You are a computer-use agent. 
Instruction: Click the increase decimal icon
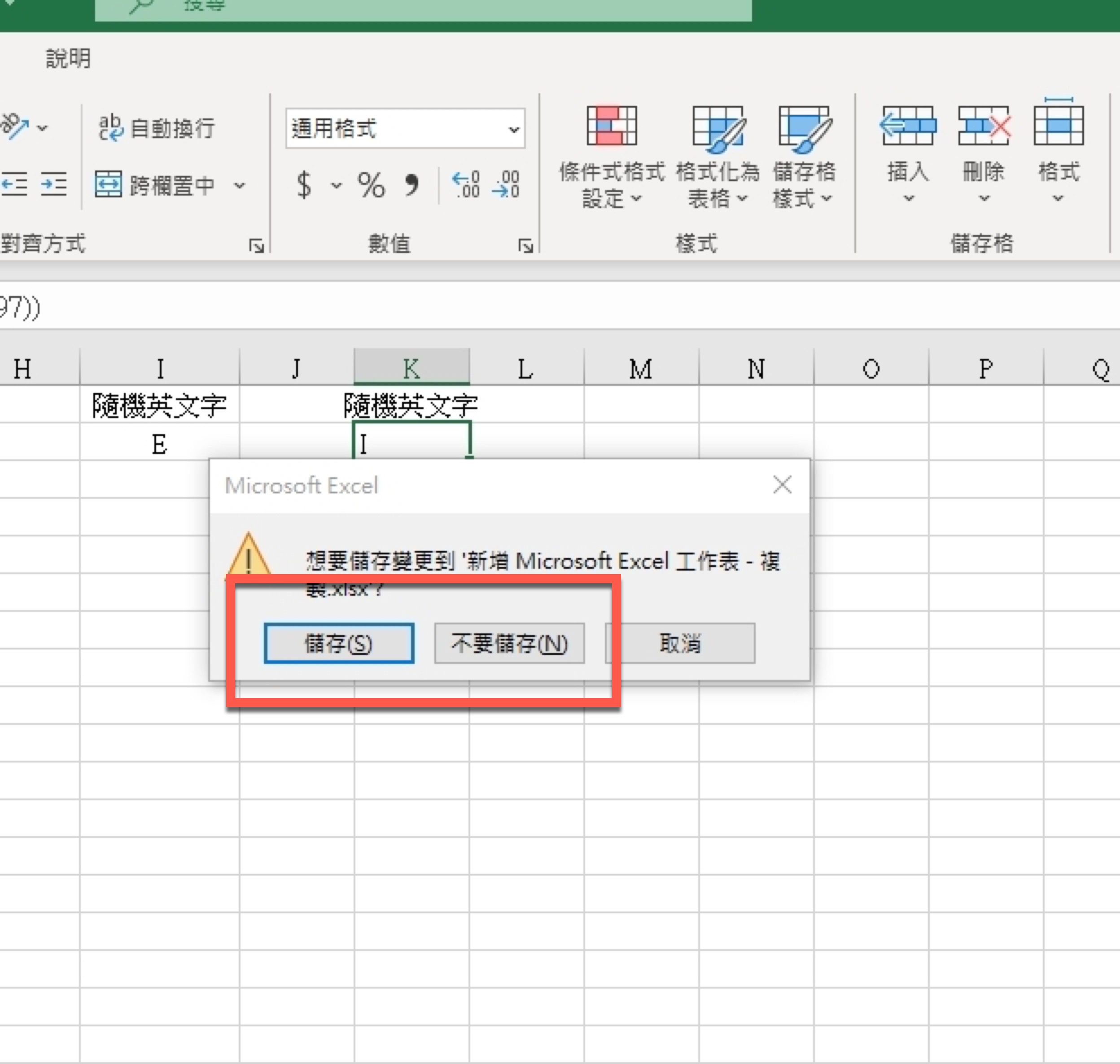coord(466,185)
